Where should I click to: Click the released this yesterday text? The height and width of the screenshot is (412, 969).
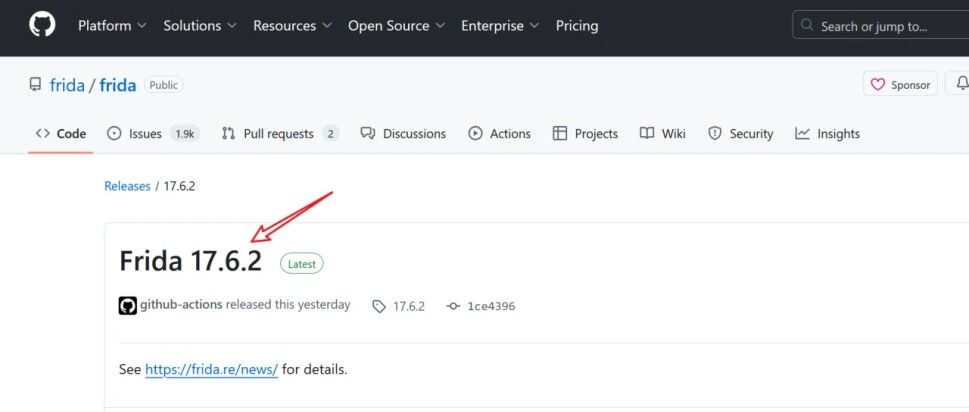point(288,305)
